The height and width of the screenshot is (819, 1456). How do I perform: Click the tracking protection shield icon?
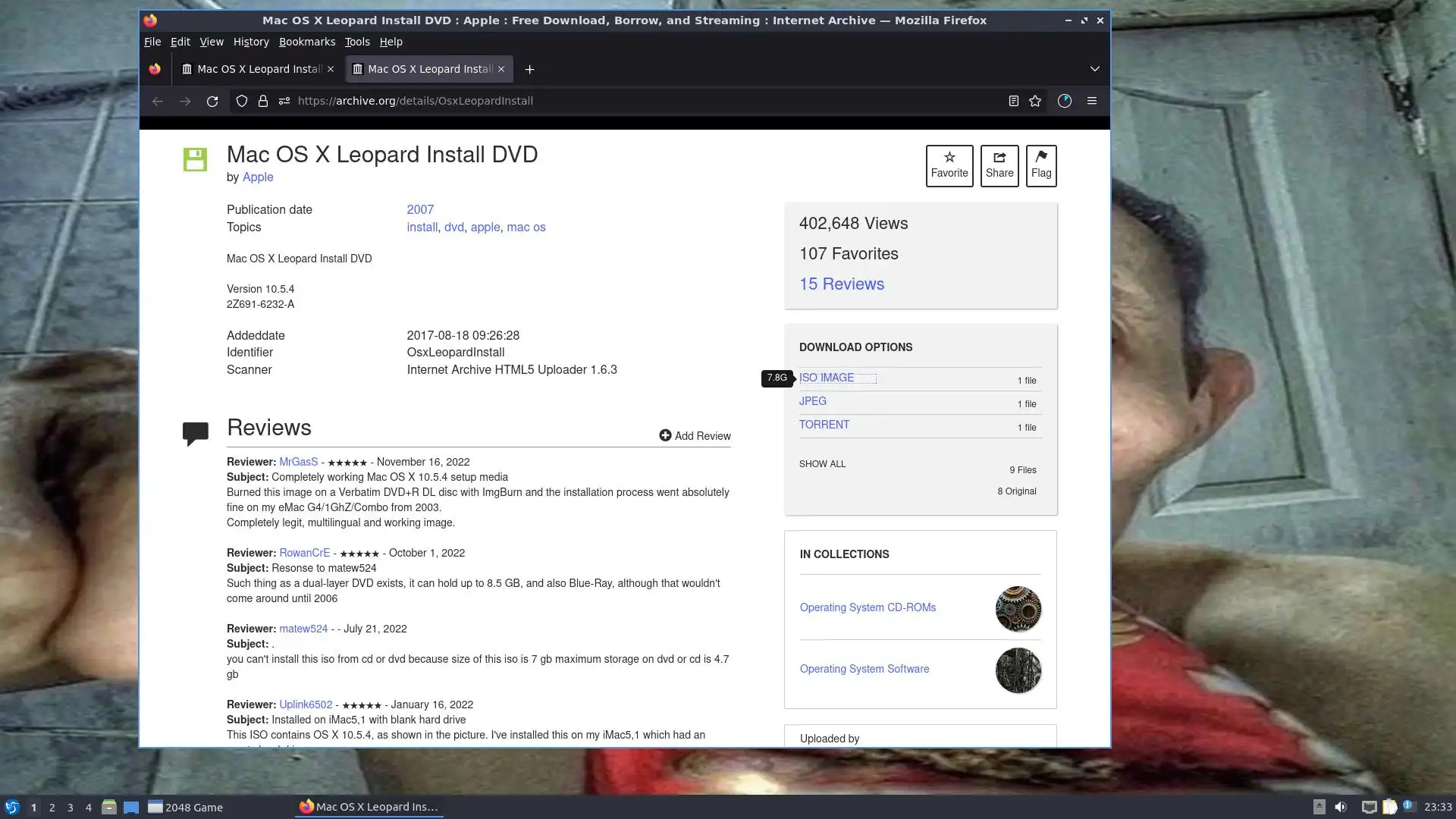tap(242, 101)
